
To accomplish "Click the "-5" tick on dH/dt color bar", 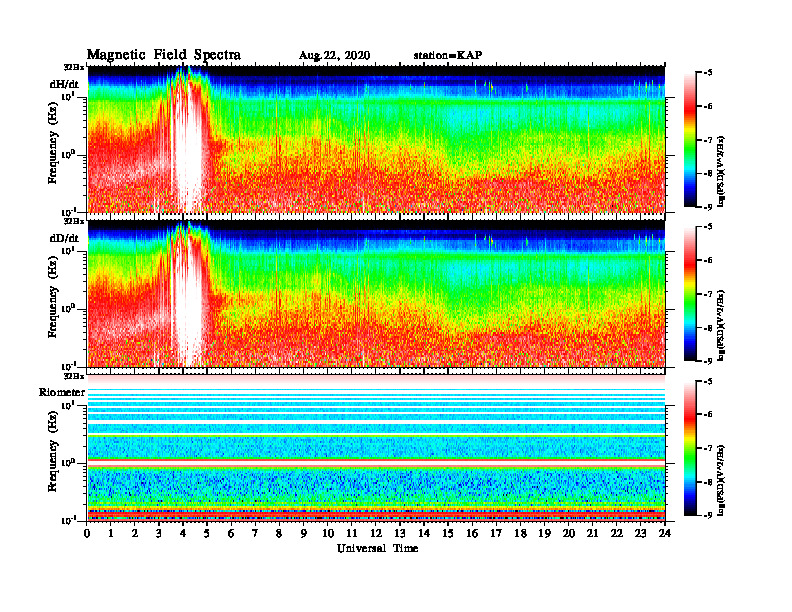I will [x=708, y=73].
